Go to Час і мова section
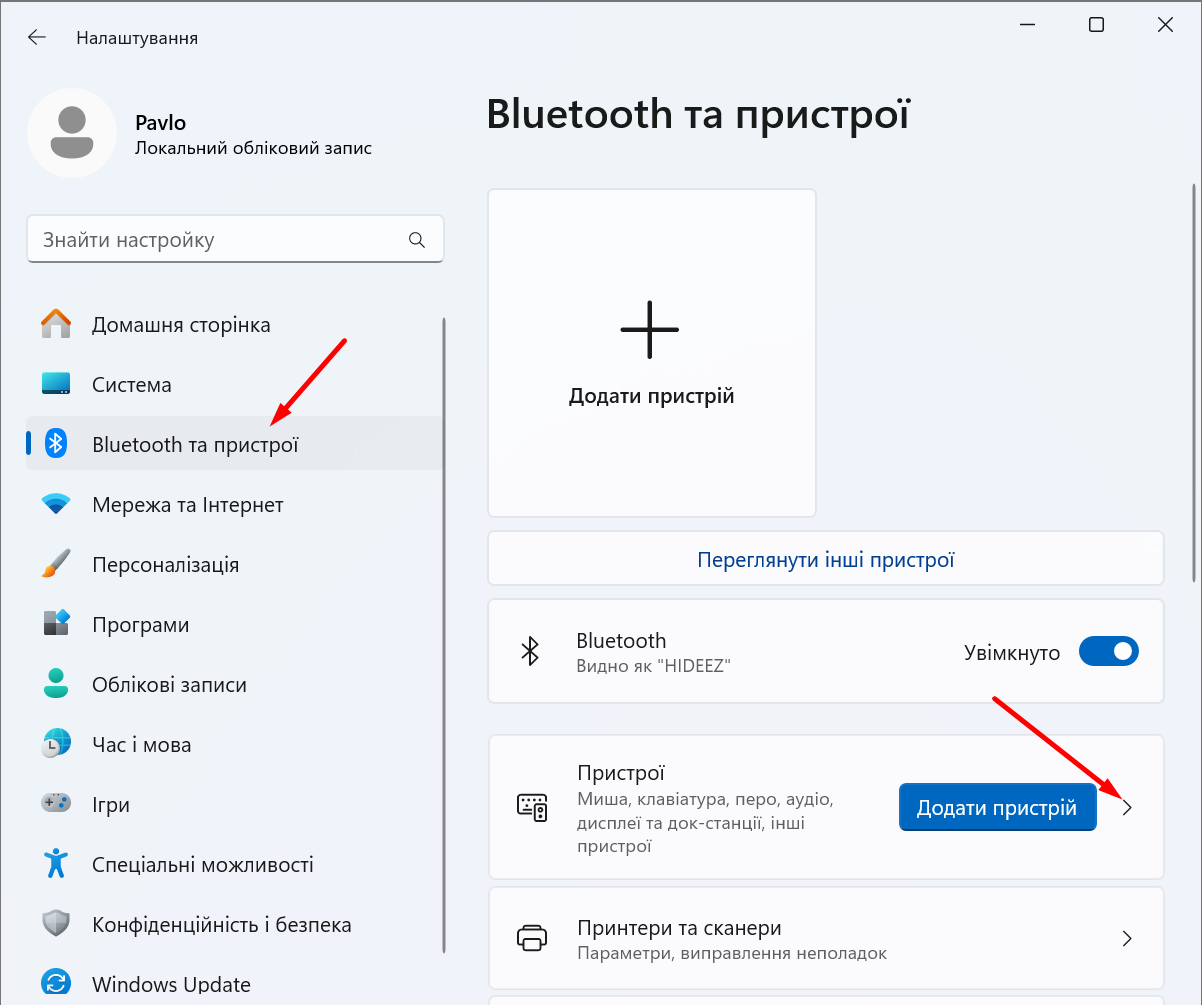The height and width of the screenshot is (1005, 1202). click(x=141, y=745)
